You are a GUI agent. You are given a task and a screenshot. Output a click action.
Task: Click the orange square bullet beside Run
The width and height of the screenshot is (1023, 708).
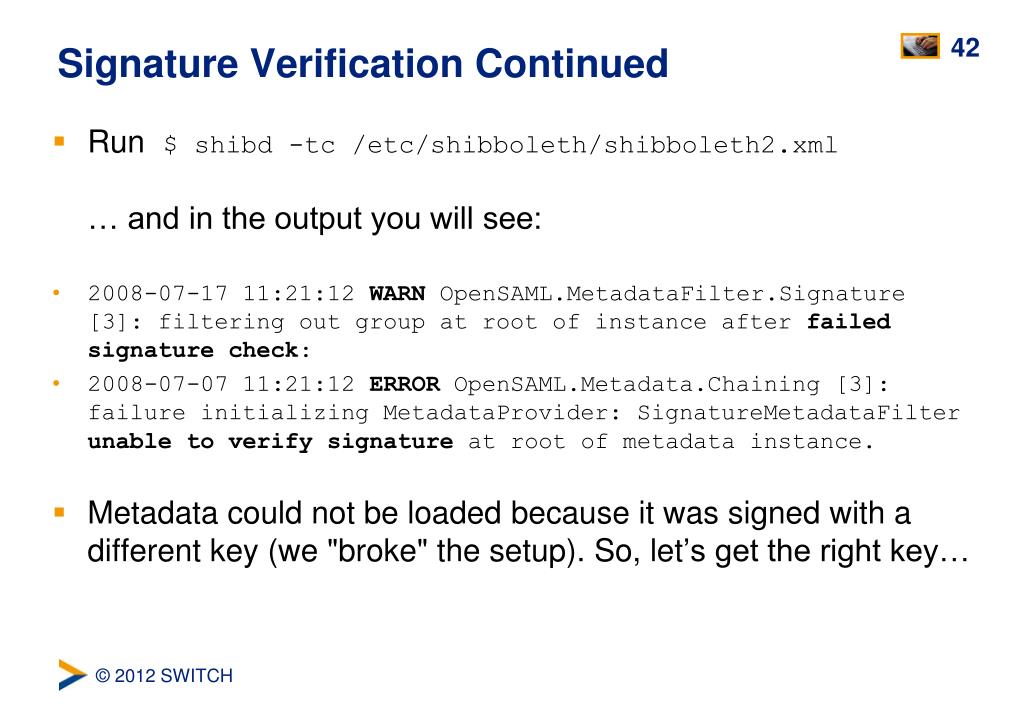(59, 141)
